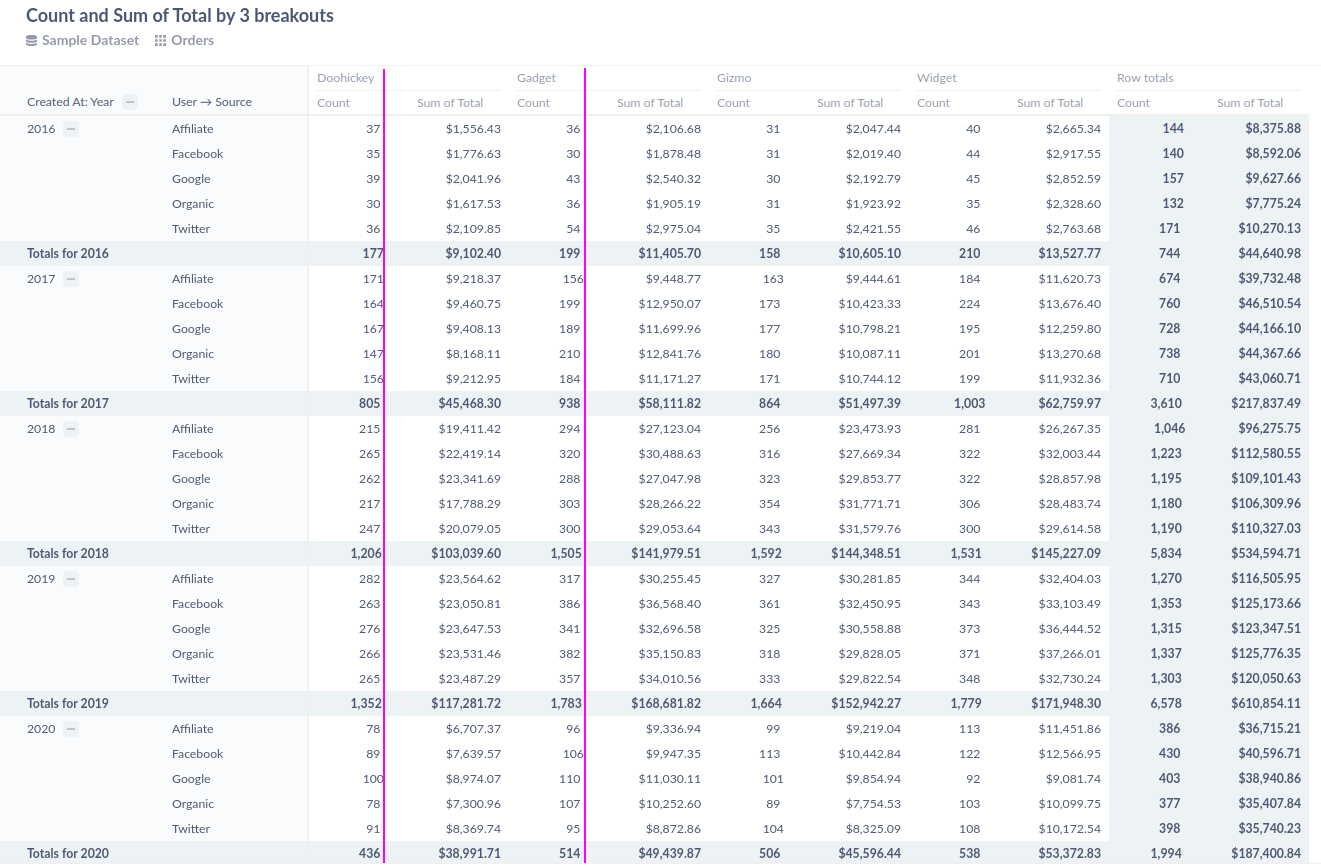
Task: Select the Totals for 2018 row label
Action: [67, 553]
